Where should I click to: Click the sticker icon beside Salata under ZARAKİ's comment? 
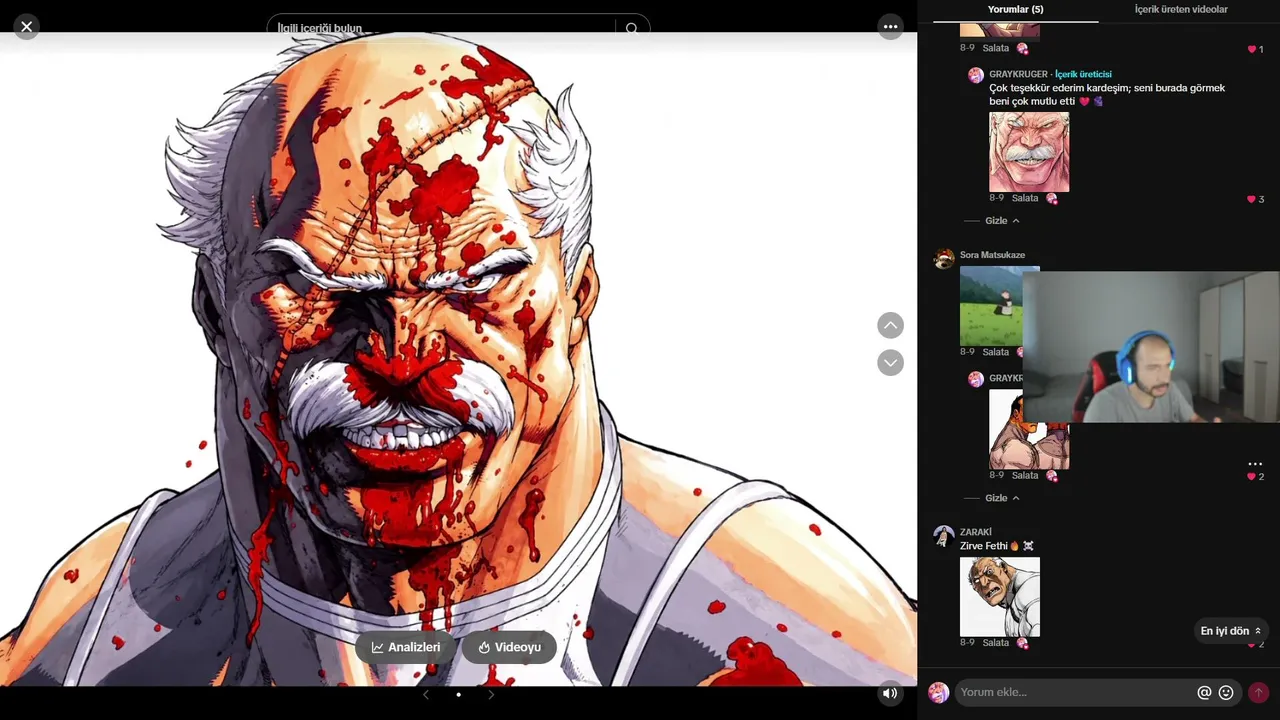(1022, 643)
